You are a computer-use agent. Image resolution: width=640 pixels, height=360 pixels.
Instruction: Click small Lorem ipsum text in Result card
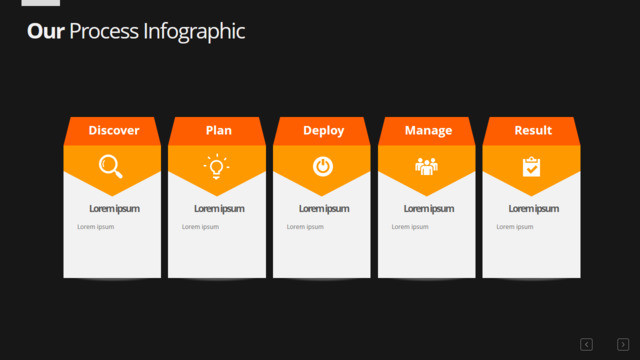(x=515, y=227)
